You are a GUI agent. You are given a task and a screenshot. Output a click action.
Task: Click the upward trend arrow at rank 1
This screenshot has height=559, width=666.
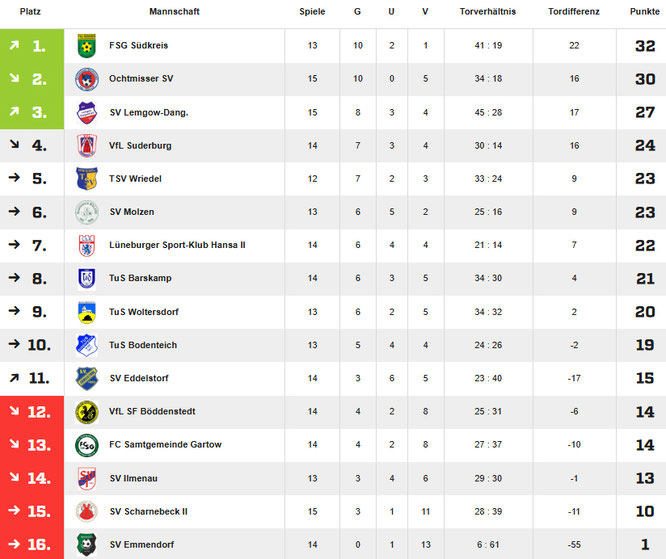14,46
